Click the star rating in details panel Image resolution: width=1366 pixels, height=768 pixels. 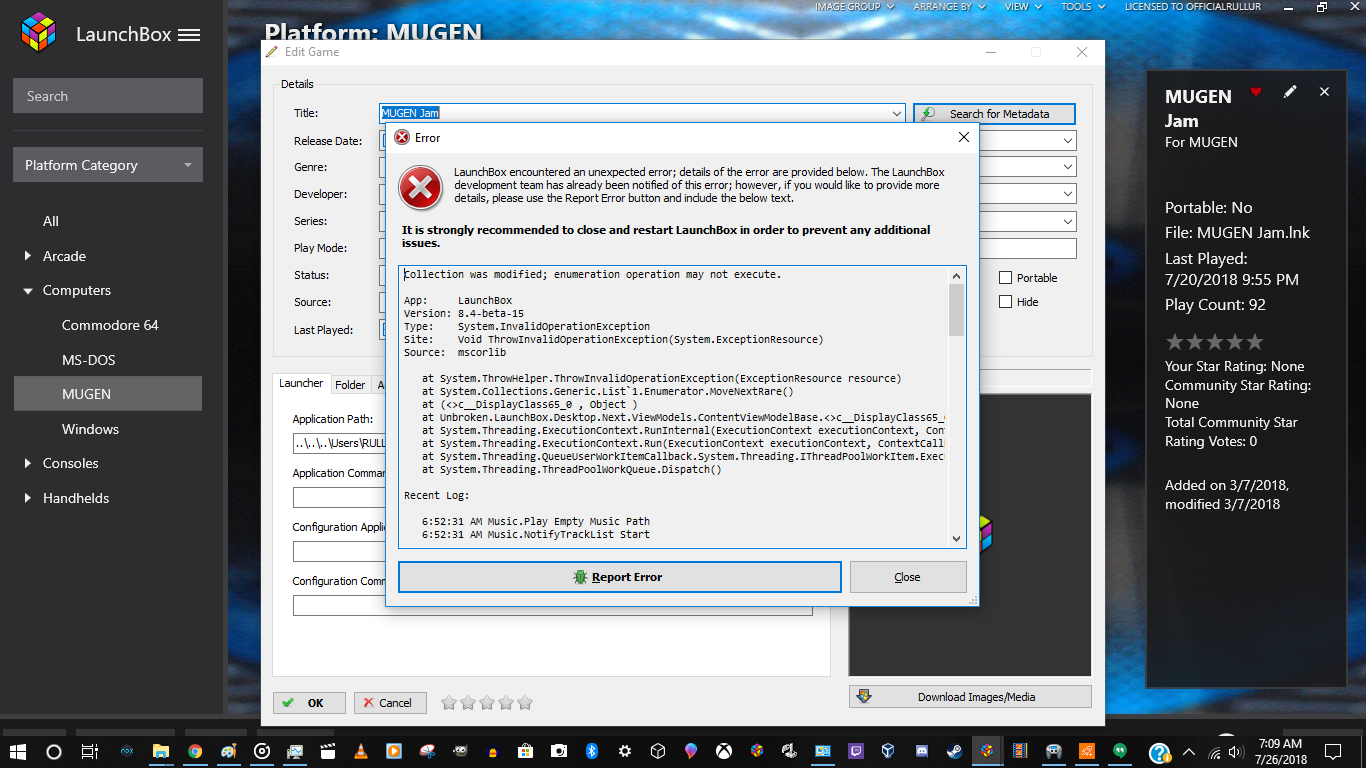(x=1214, y=342)
